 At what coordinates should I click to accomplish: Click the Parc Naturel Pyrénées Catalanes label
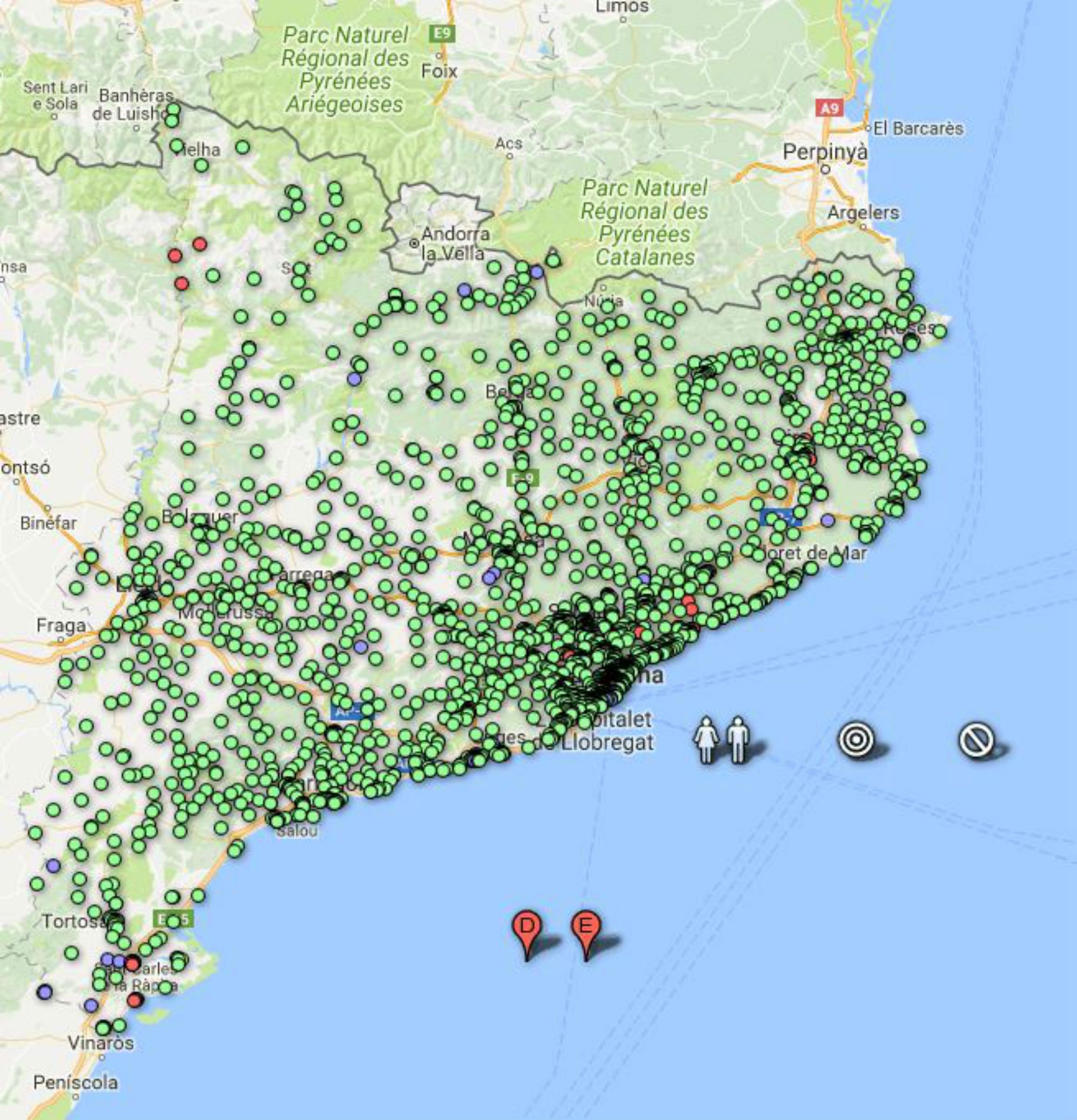click(645, 222)
